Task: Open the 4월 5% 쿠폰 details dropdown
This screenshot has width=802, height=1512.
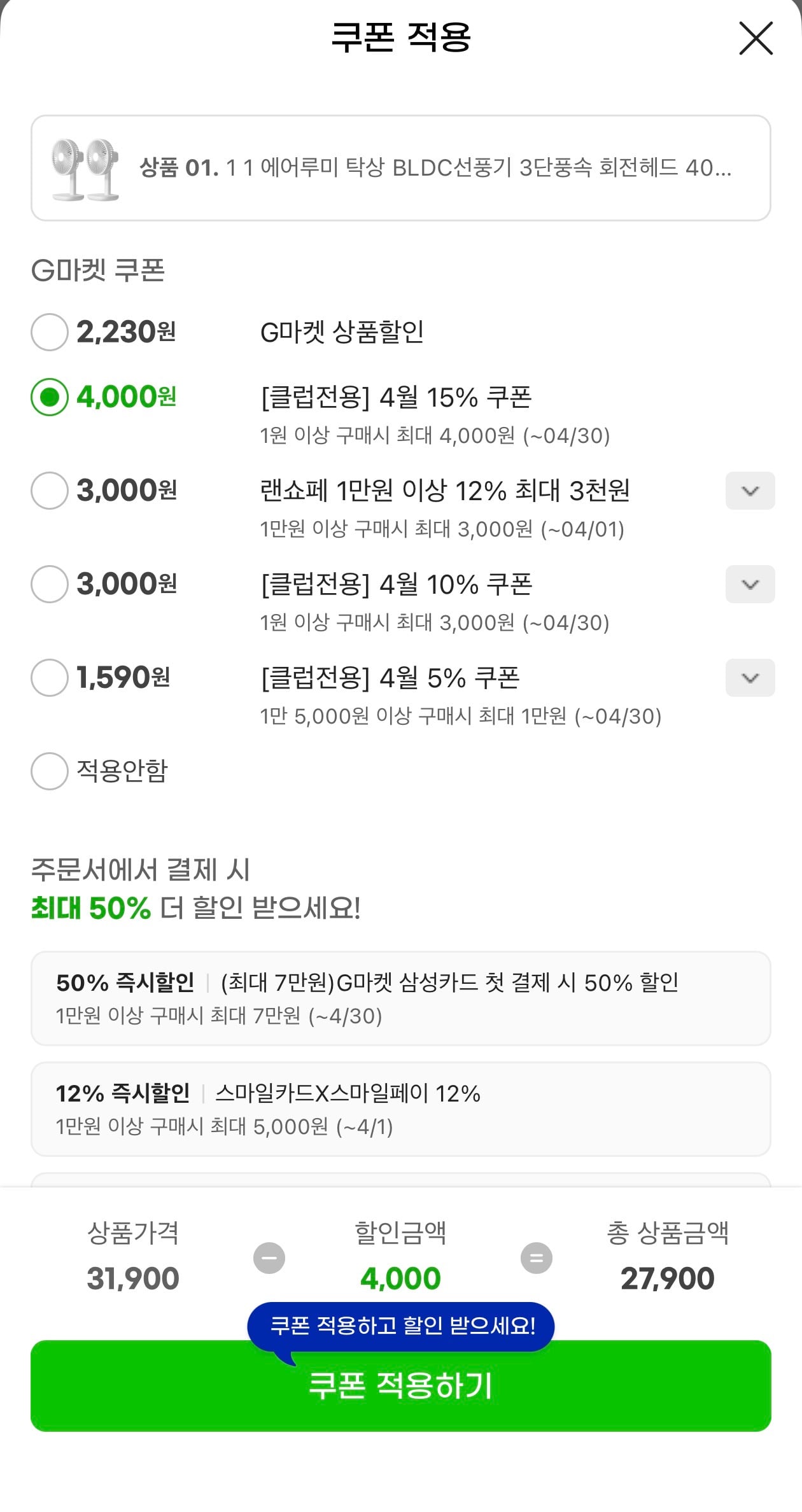Action: click(750, 678)
